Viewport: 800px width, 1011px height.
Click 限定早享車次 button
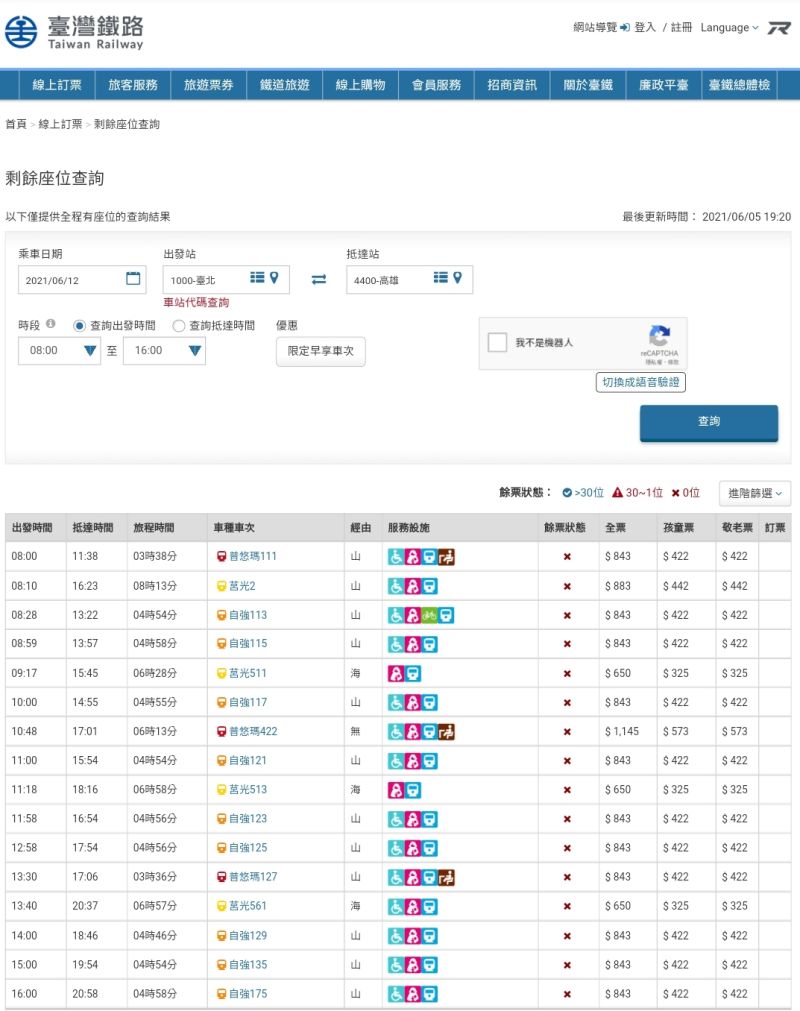320,351
